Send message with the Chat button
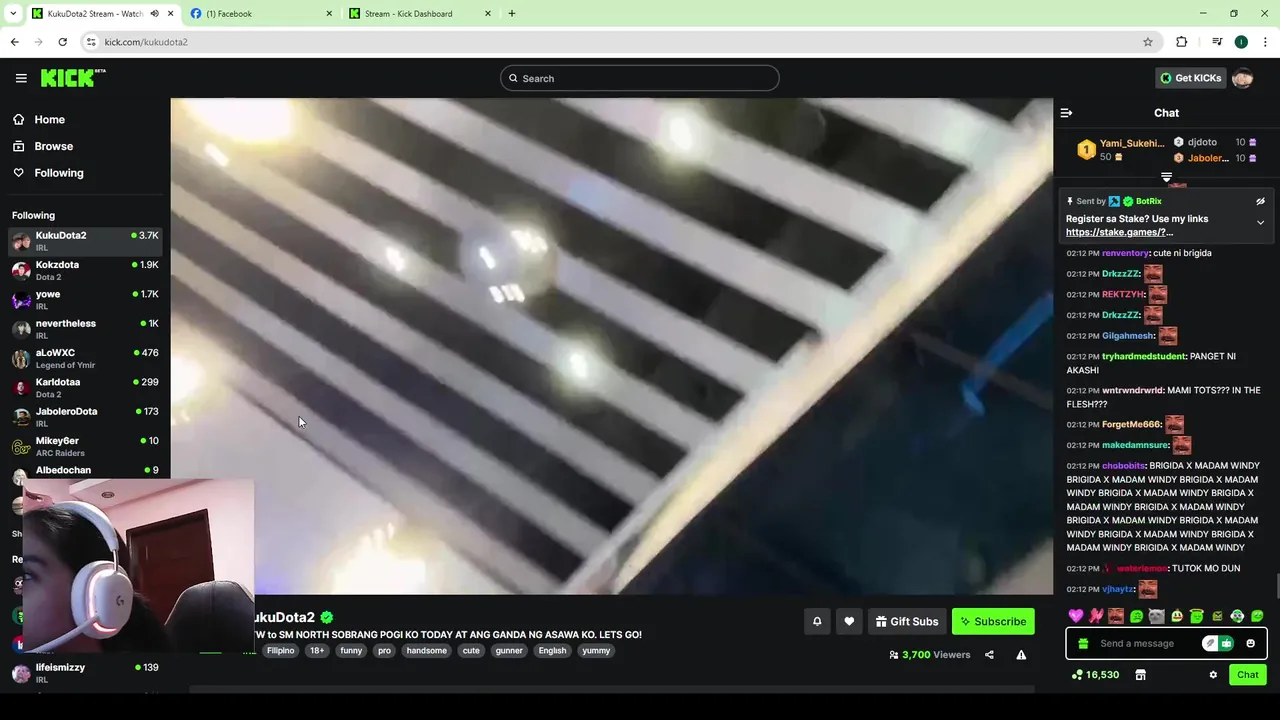 pos(1248,675)
